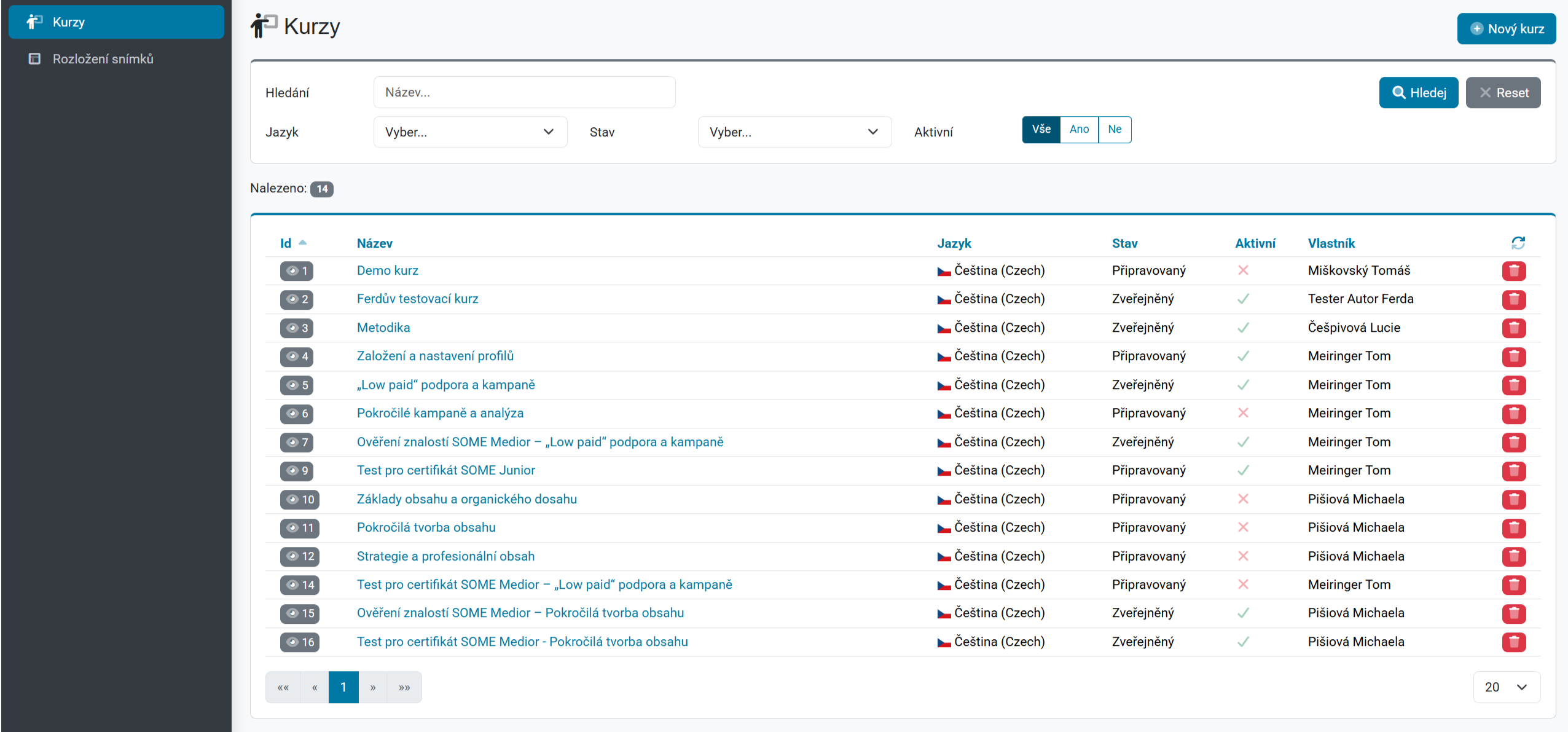This screenshot has height=732, width=1568.
Task: Sort table by Id column
Action: (x=293, y=243)
